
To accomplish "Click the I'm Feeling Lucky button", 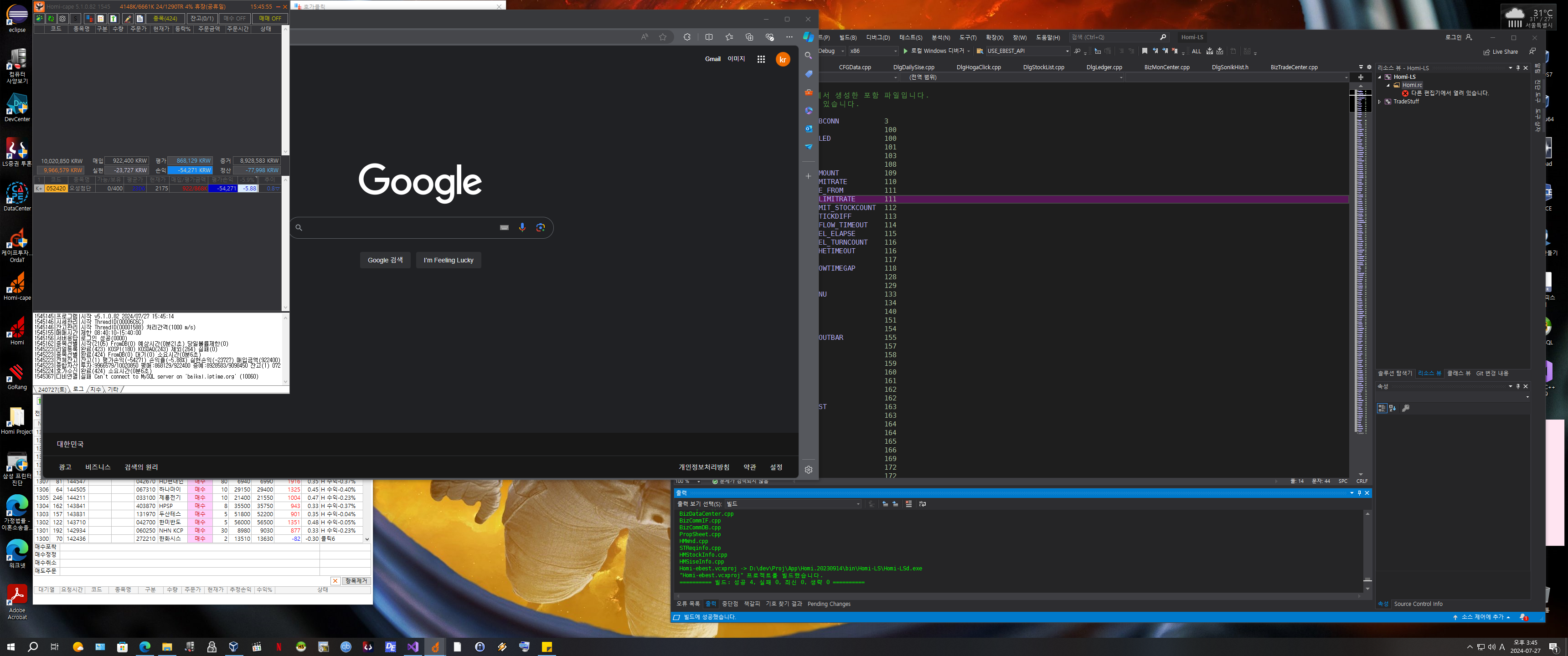I will pos(448,261).
